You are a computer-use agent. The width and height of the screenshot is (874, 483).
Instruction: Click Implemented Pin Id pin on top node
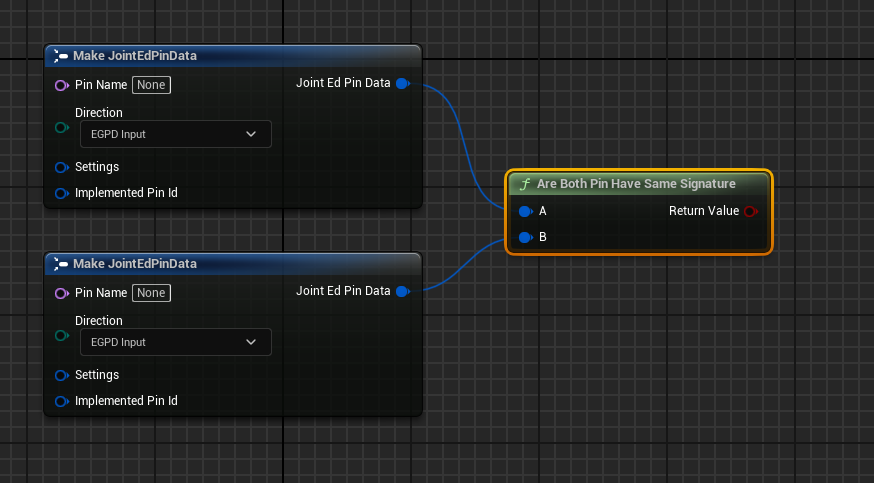[x=61, y=193]
